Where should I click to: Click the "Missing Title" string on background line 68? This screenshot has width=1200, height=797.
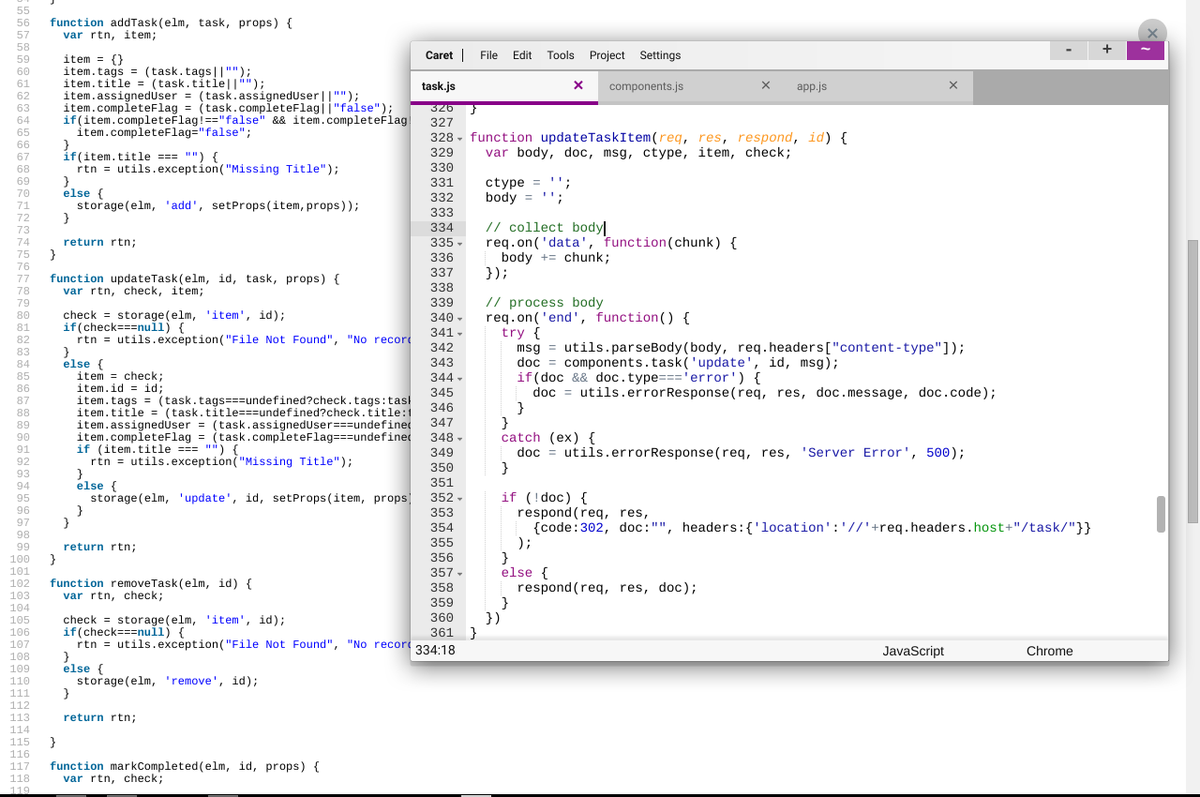[x=277, y=169]
